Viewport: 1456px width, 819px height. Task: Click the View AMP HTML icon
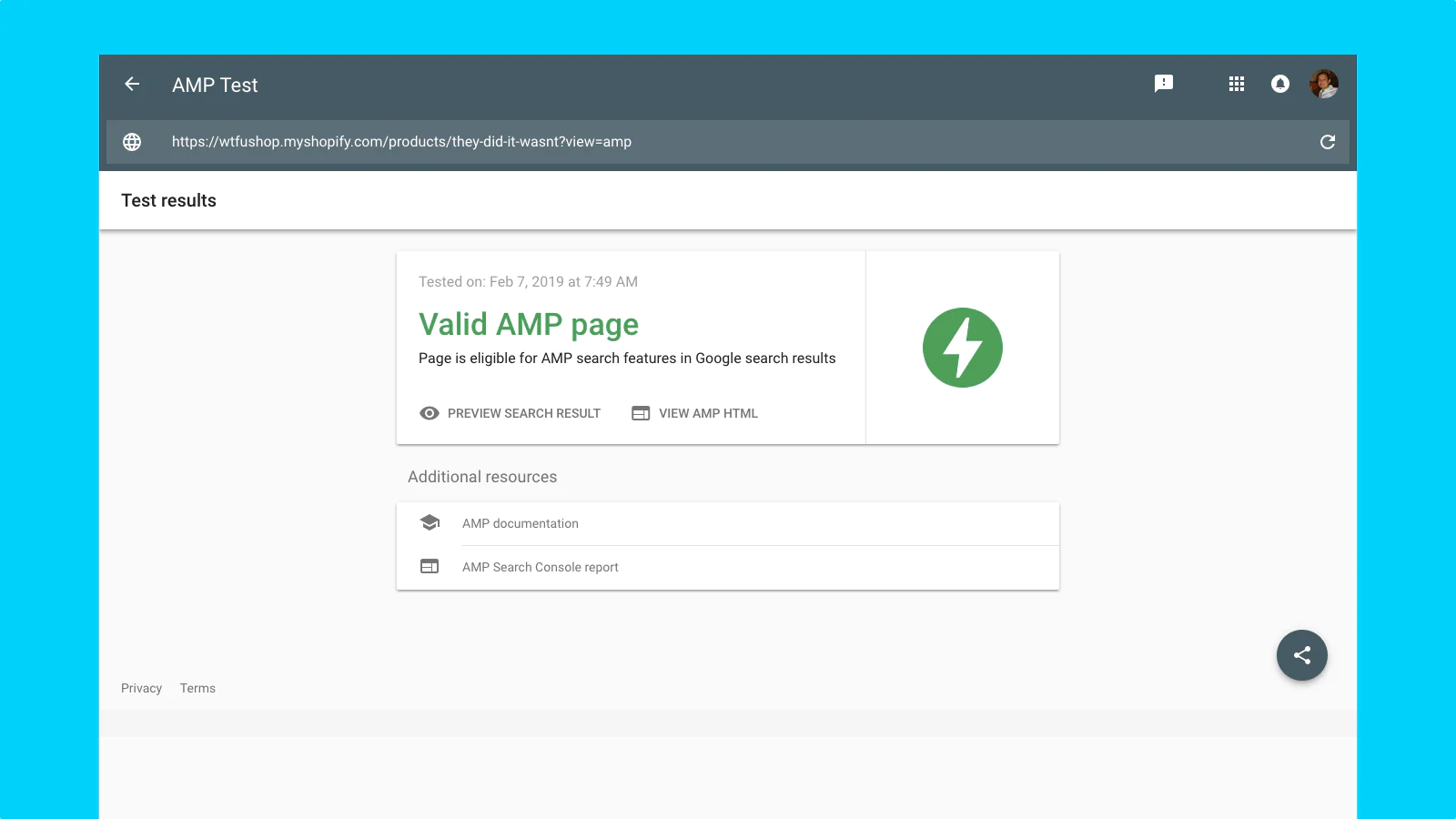(x=641, y=413)
